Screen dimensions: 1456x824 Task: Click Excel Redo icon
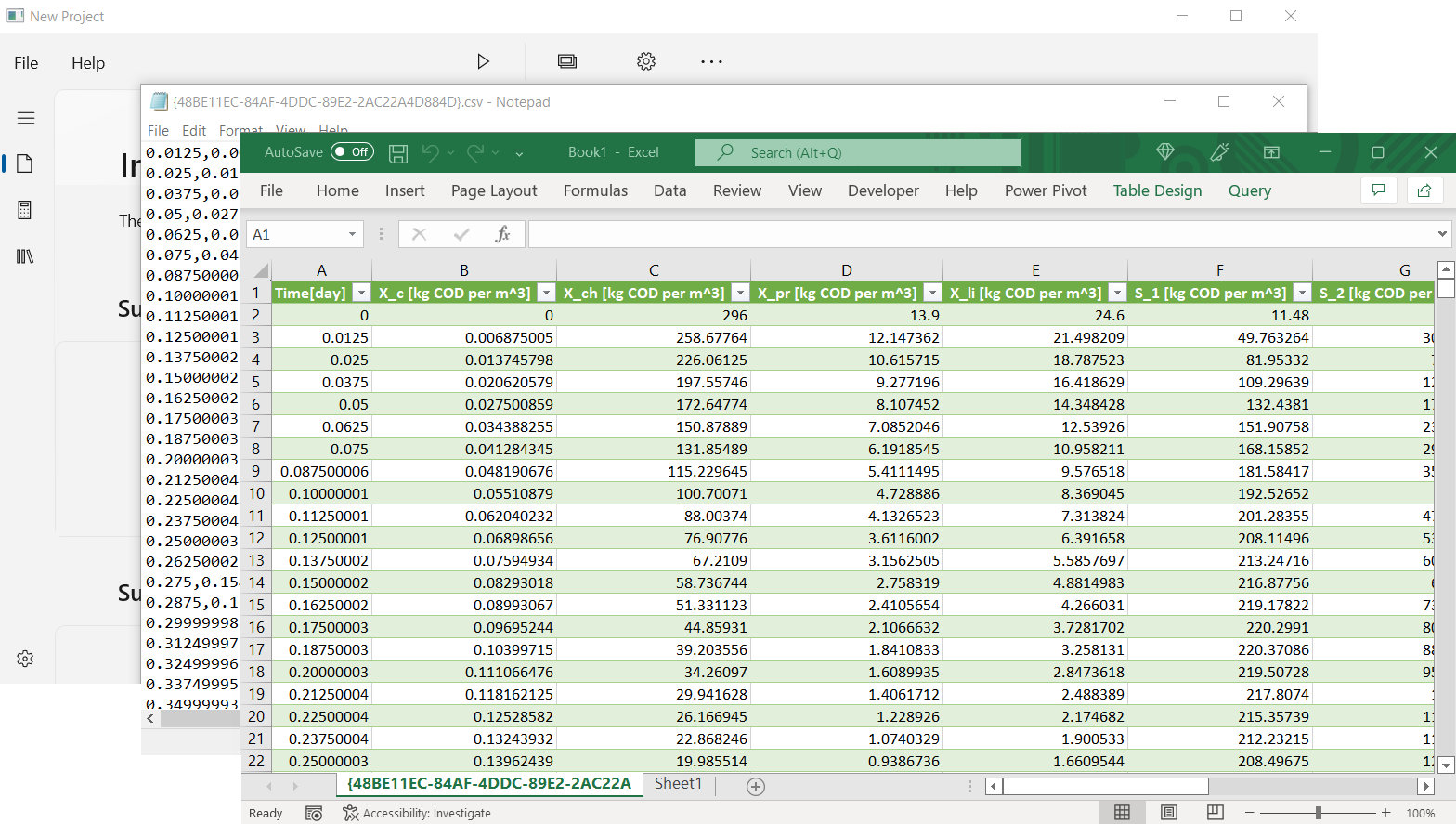point(475,152)
